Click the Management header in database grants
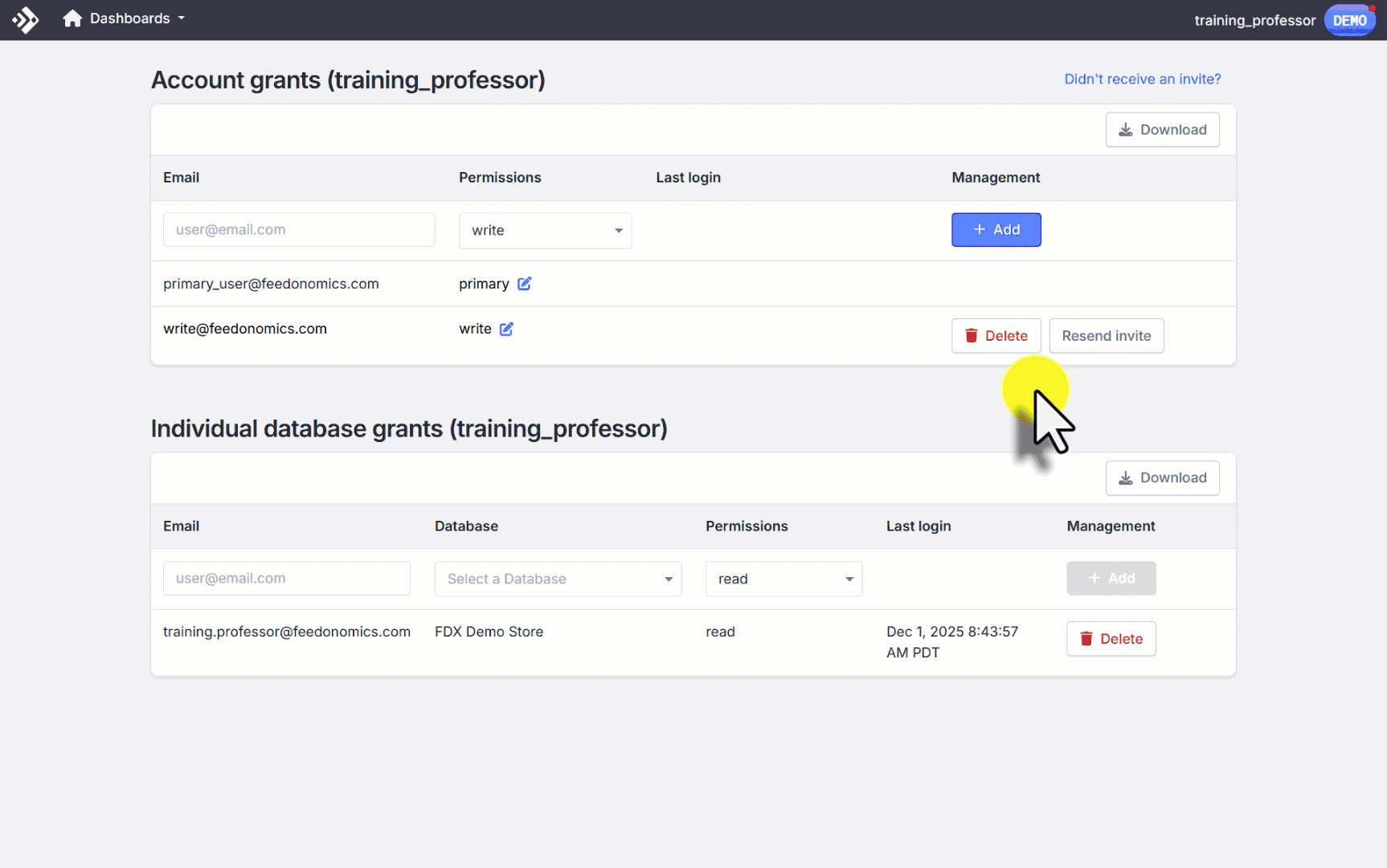 [x=1111, y=526]
